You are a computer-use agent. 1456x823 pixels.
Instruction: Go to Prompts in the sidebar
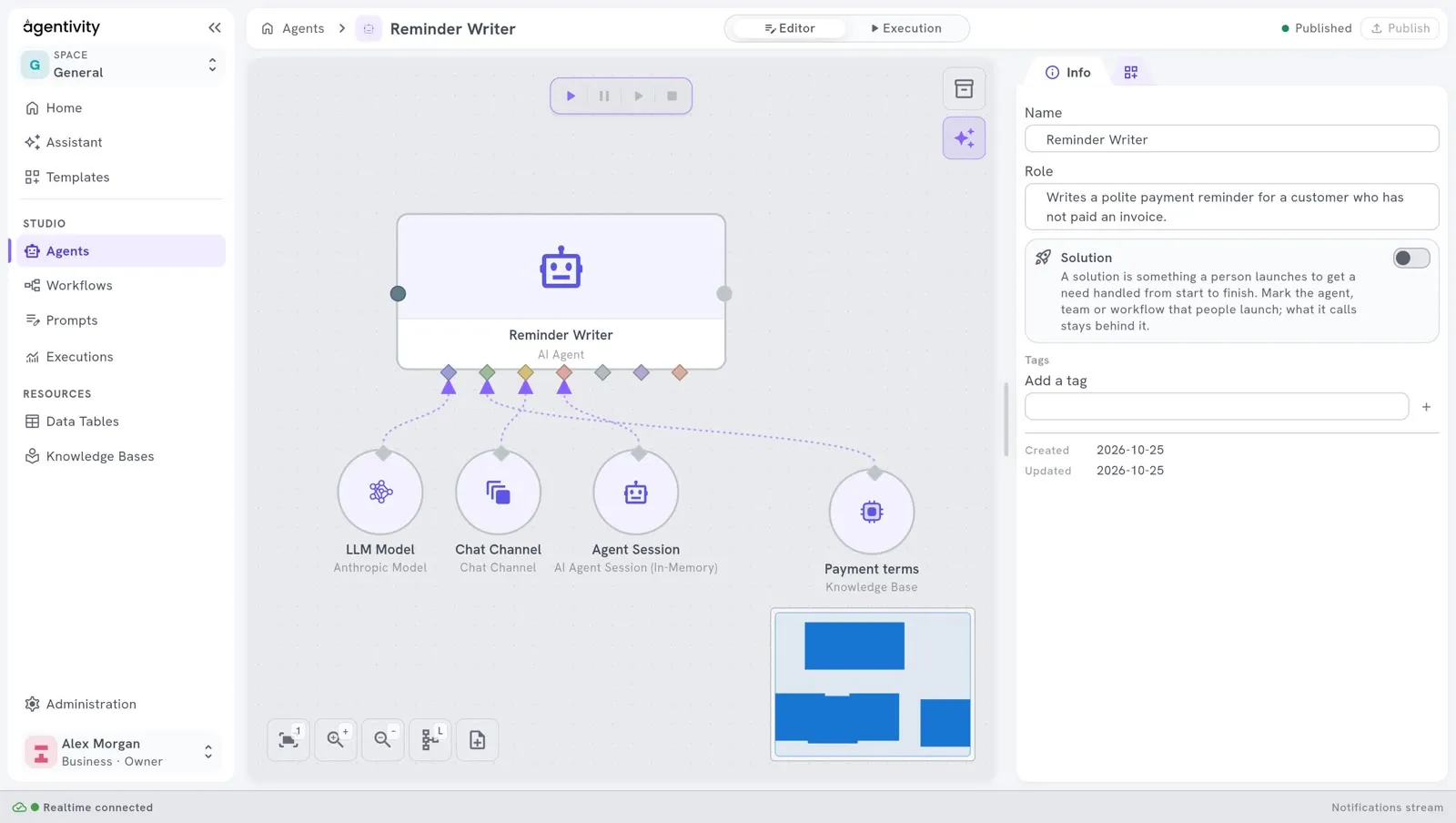tap(121, 320)
